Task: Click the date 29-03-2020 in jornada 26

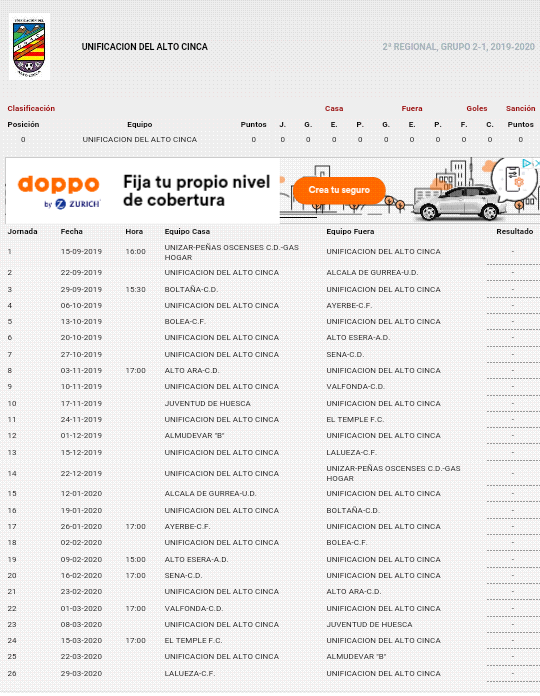Action: pyautogui.click(x=81, y=674)
